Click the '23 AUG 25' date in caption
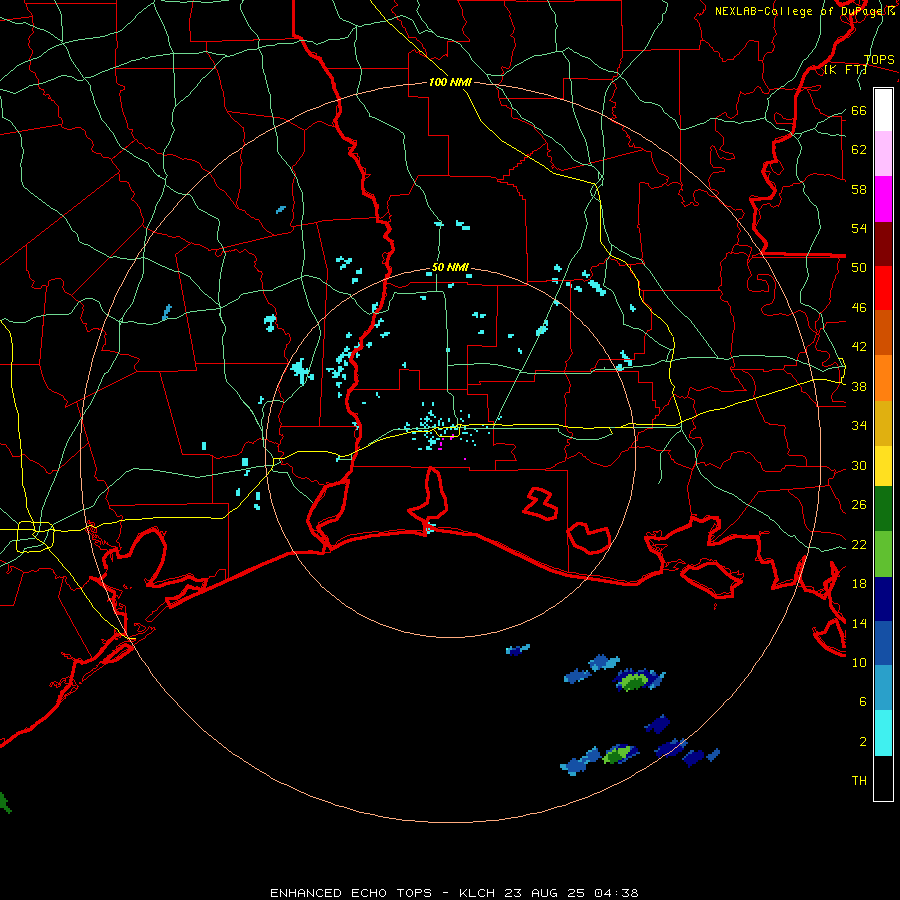 pos(545,893)
